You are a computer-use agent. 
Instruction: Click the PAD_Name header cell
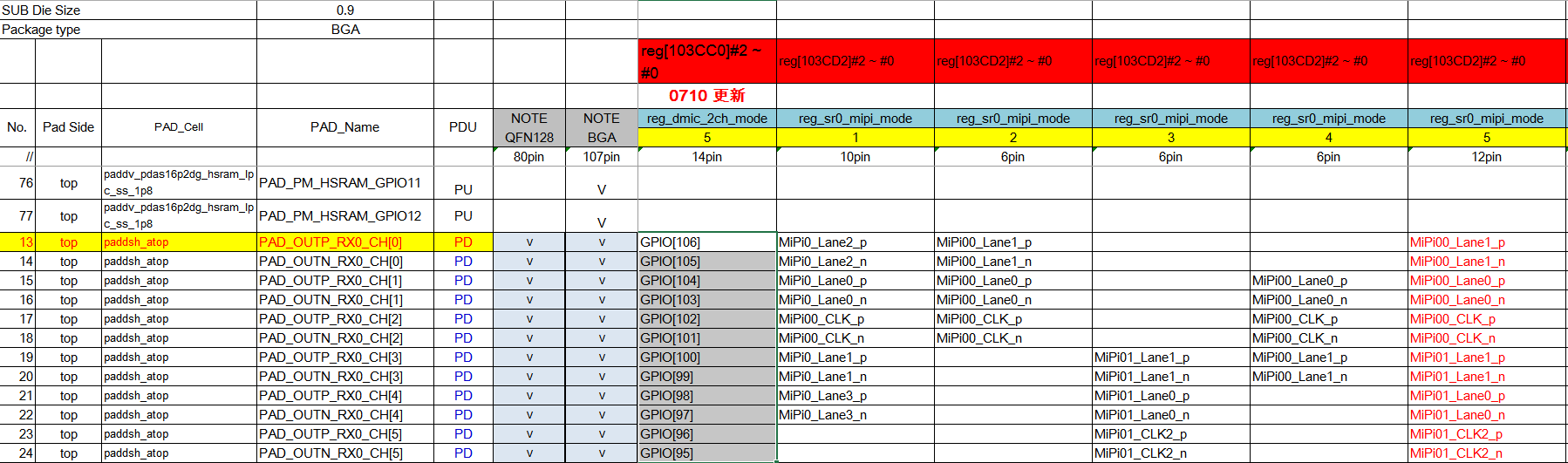344,127
